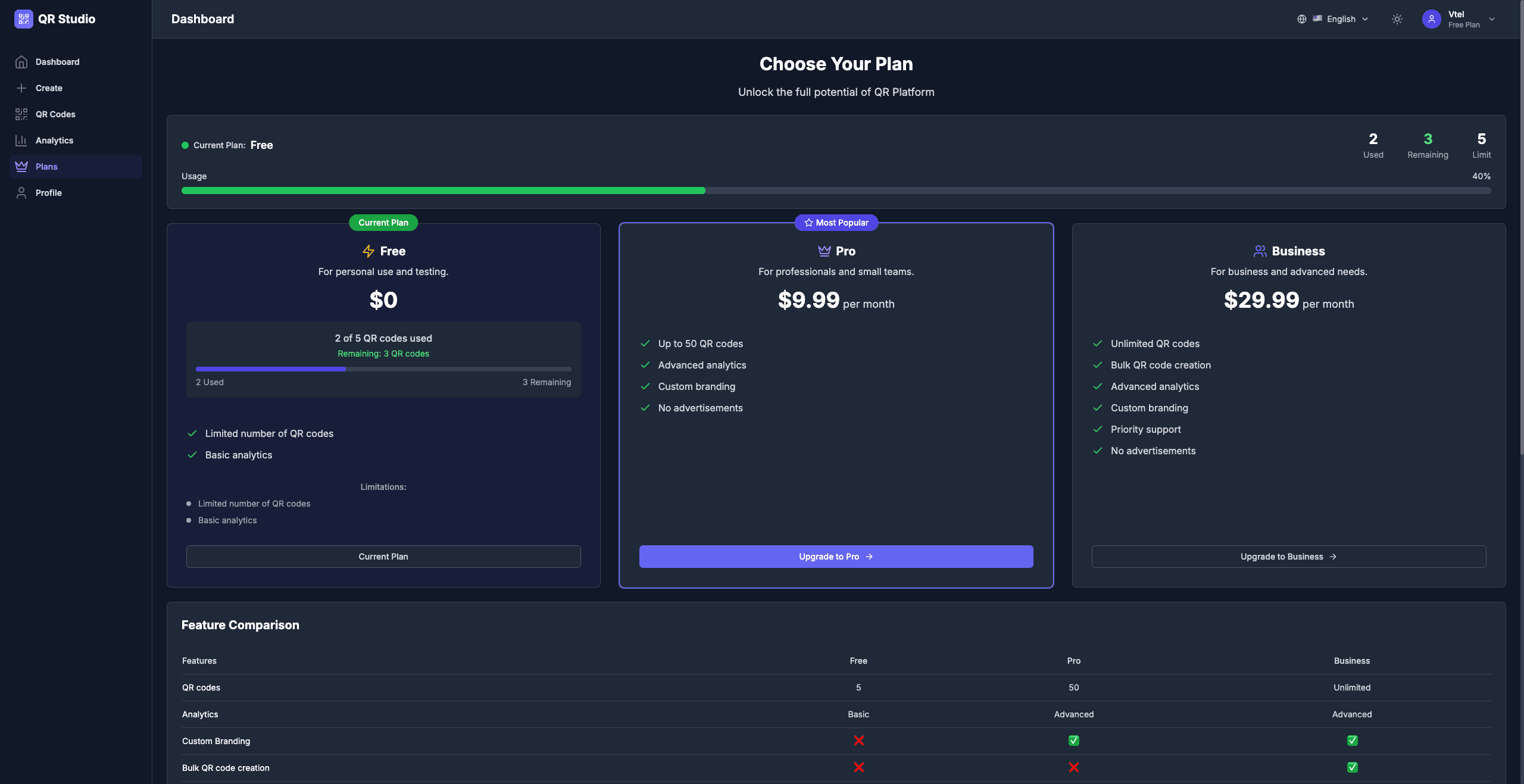Open the Vtel account menu chevron
1524x784 pixels.
click(1492, 19)
